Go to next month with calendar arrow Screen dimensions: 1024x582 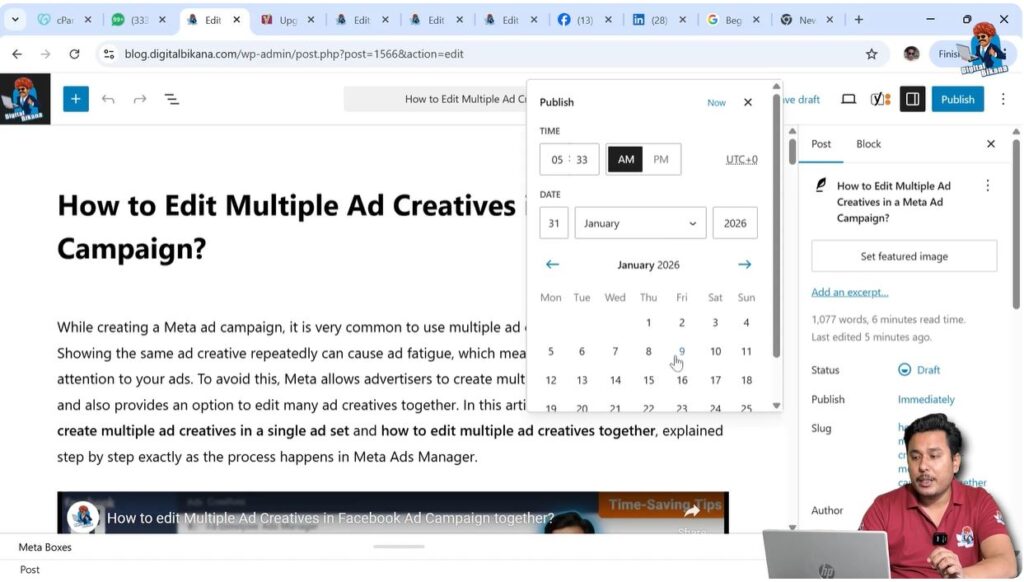pos(744,264)
